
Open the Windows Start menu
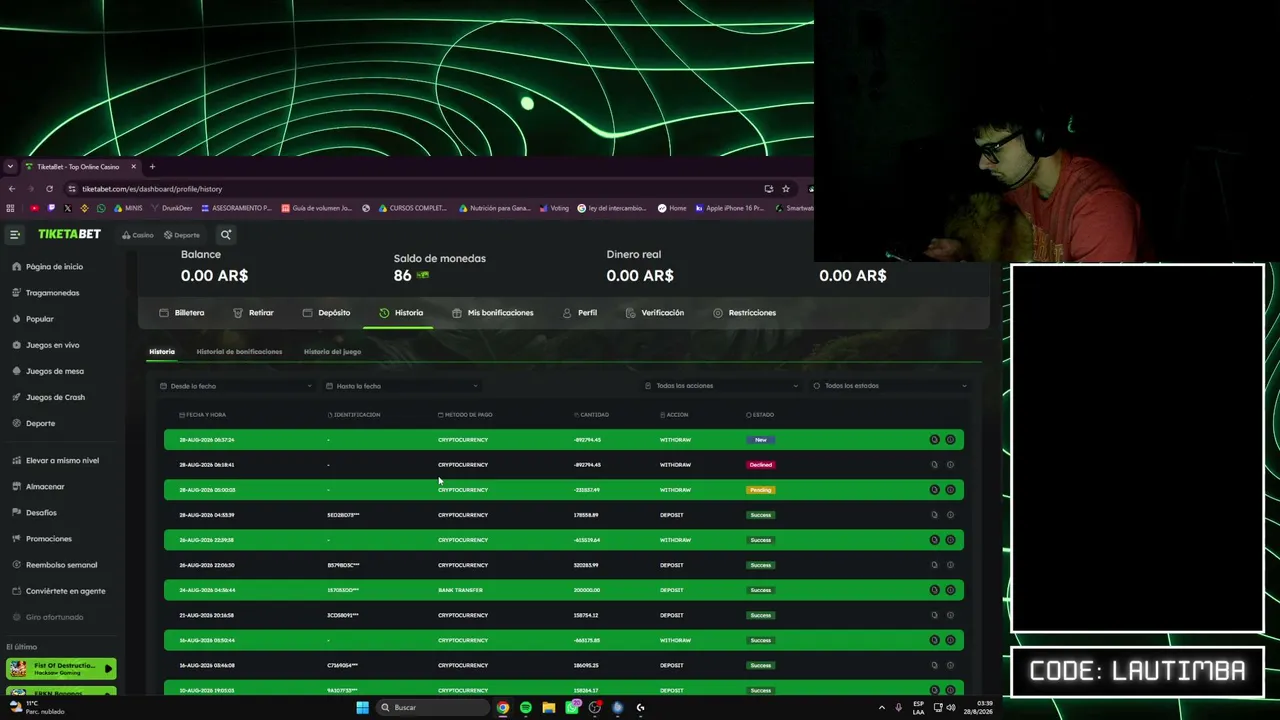point(362,707)
